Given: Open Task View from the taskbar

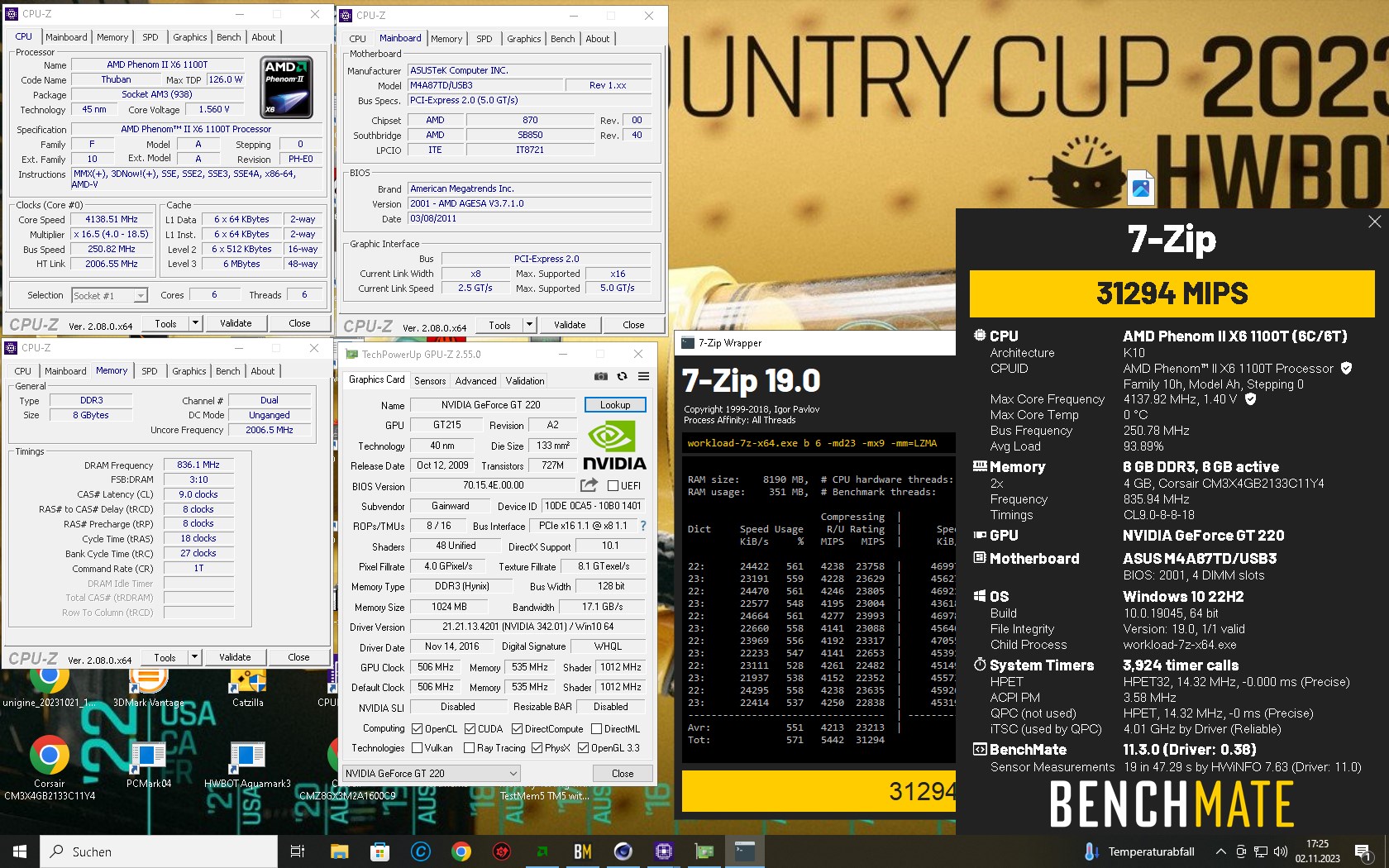Looking at the screenshot, I should (298, 851).
